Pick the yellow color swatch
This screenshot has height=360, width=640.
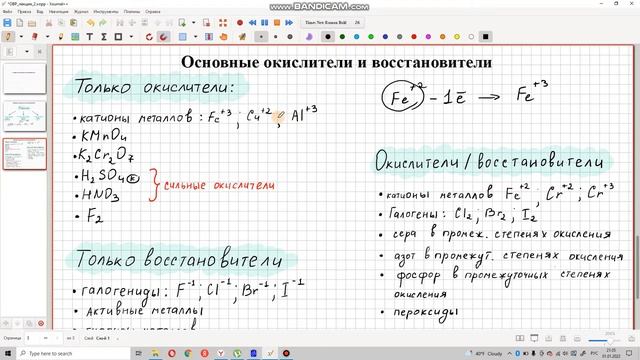click(x=457, y=37)
